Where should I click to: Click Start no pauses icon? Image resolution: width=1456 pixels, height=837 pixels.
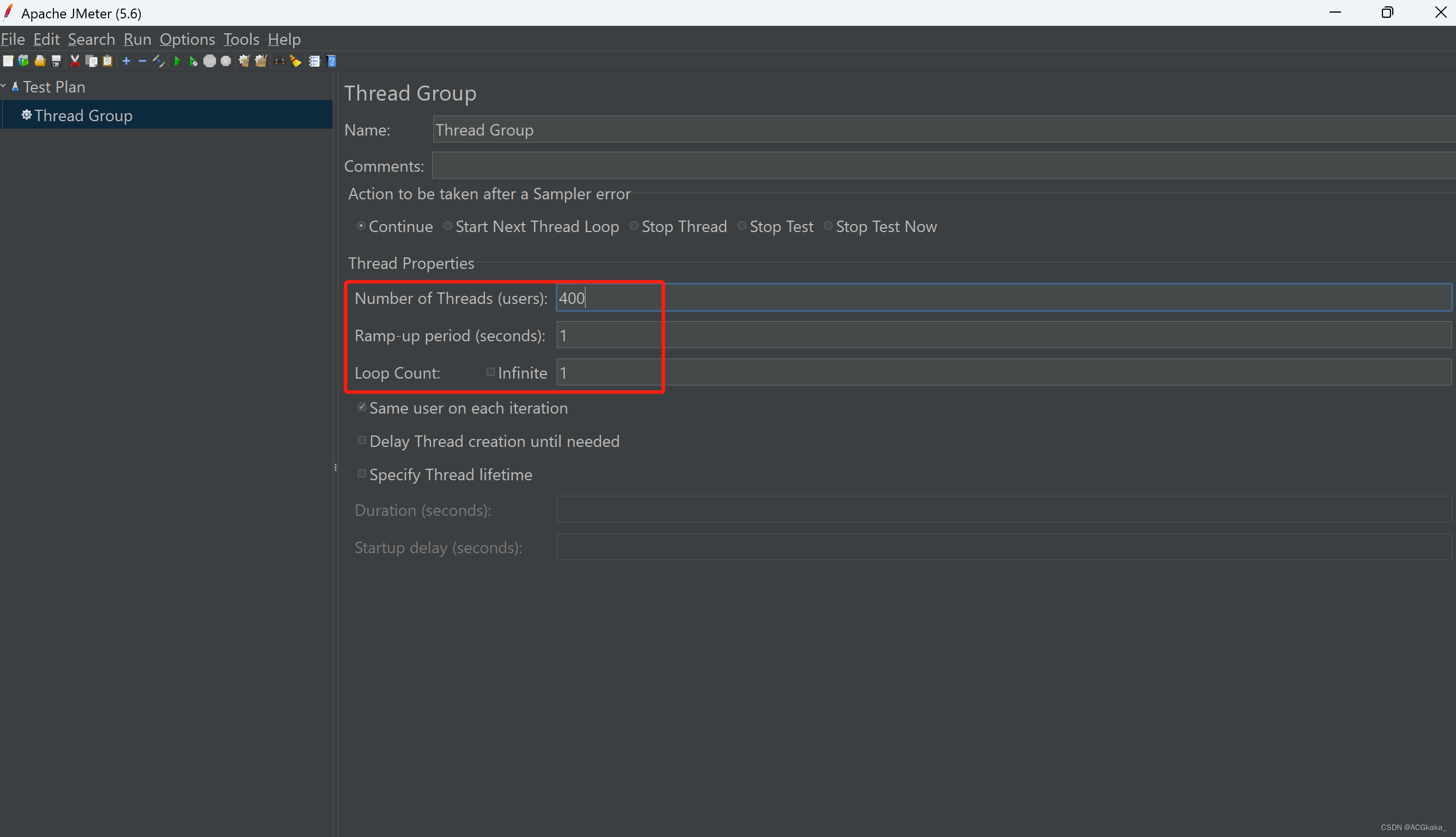coord(194,61)
